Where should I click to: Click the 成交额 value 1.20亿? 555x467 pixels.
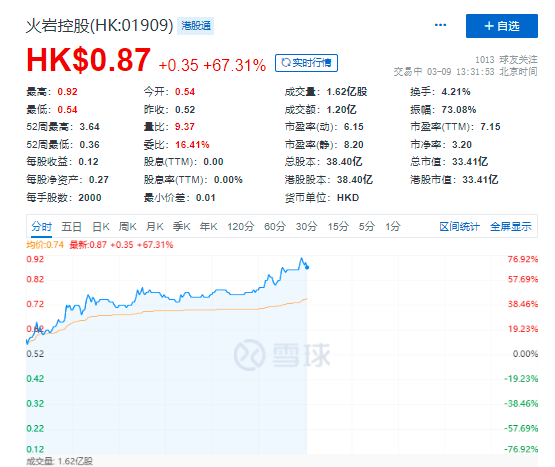[x=341, y=109]
